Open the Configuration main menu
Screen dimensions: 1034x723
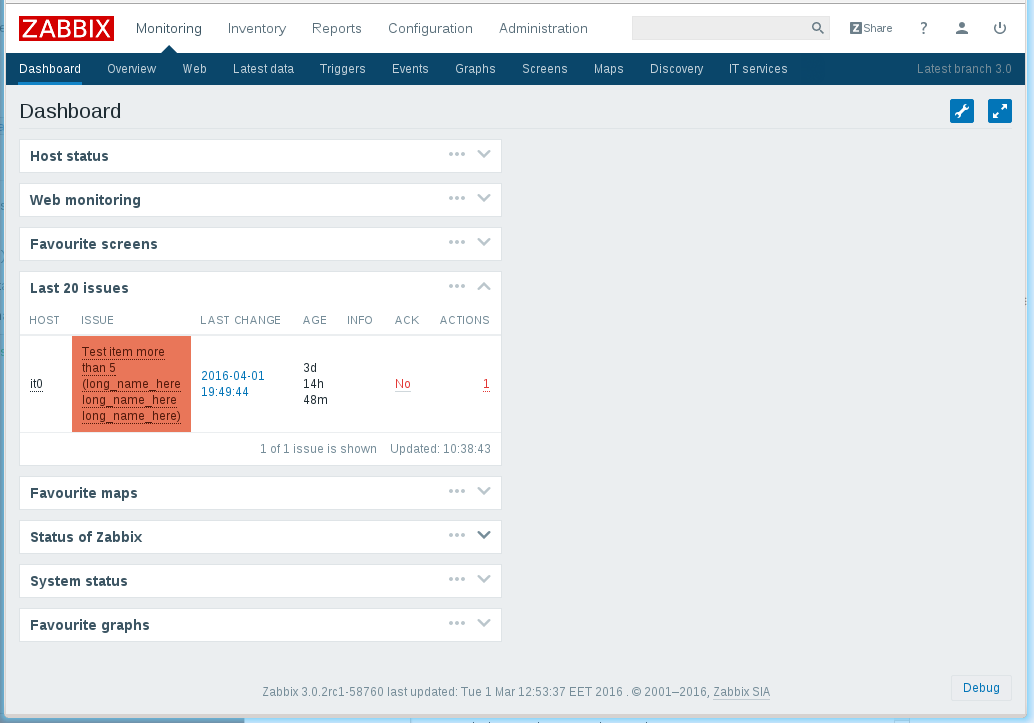(x=430, y=28)
